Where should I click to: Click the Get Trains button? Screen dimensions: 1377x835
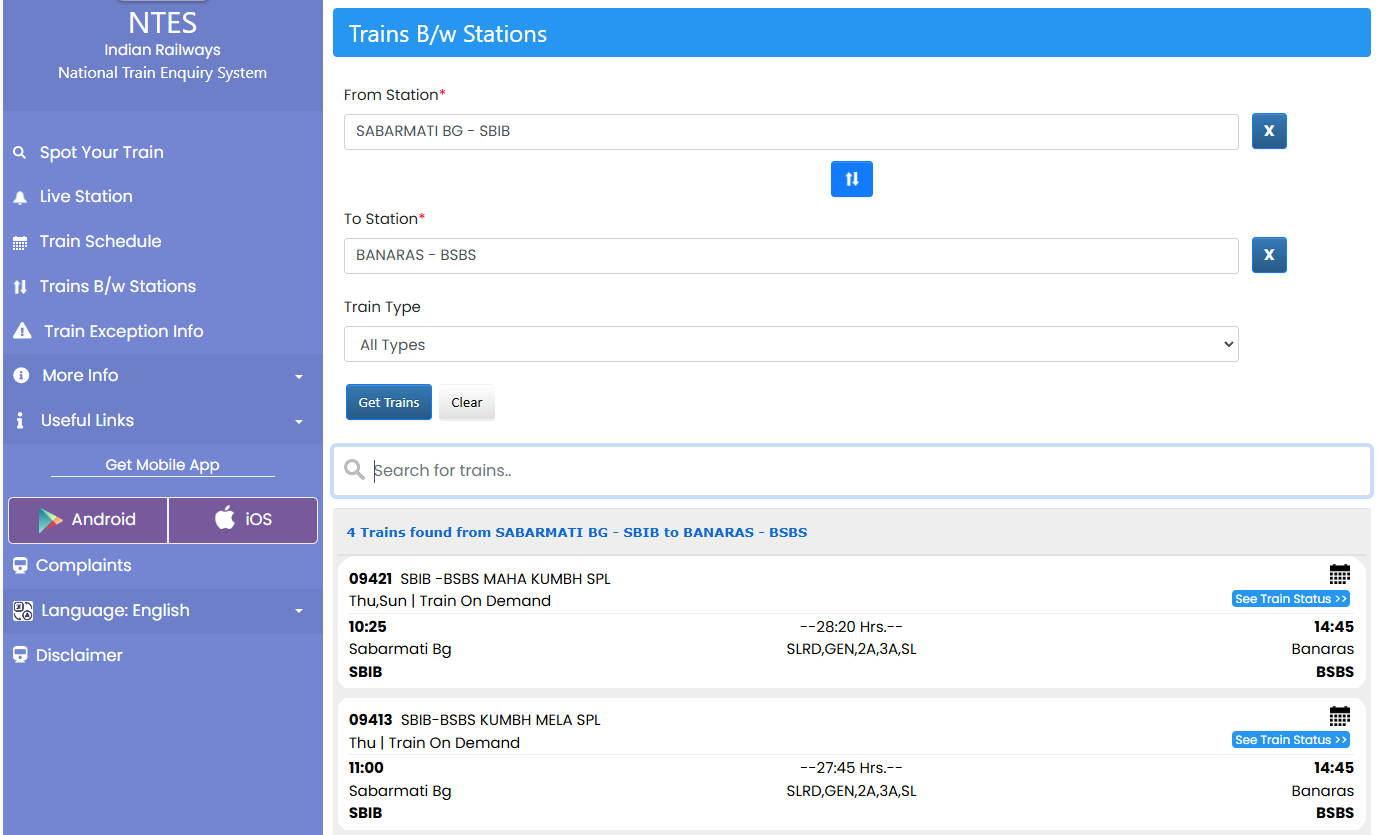(x=389, y=402)
